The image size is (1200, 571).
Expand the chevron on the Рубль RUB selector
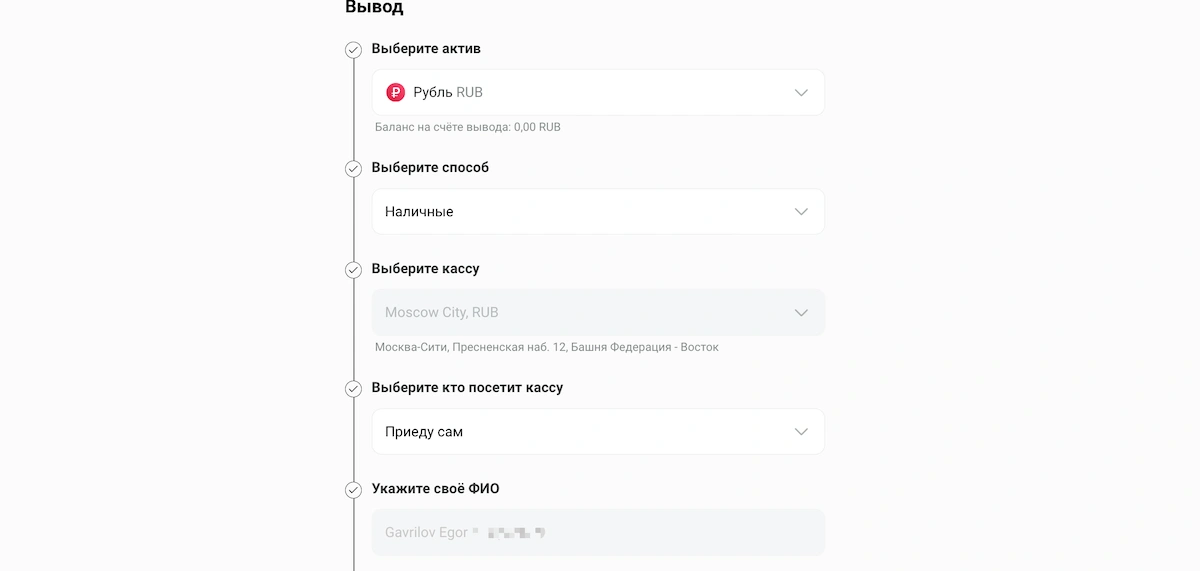pos(801,92)
